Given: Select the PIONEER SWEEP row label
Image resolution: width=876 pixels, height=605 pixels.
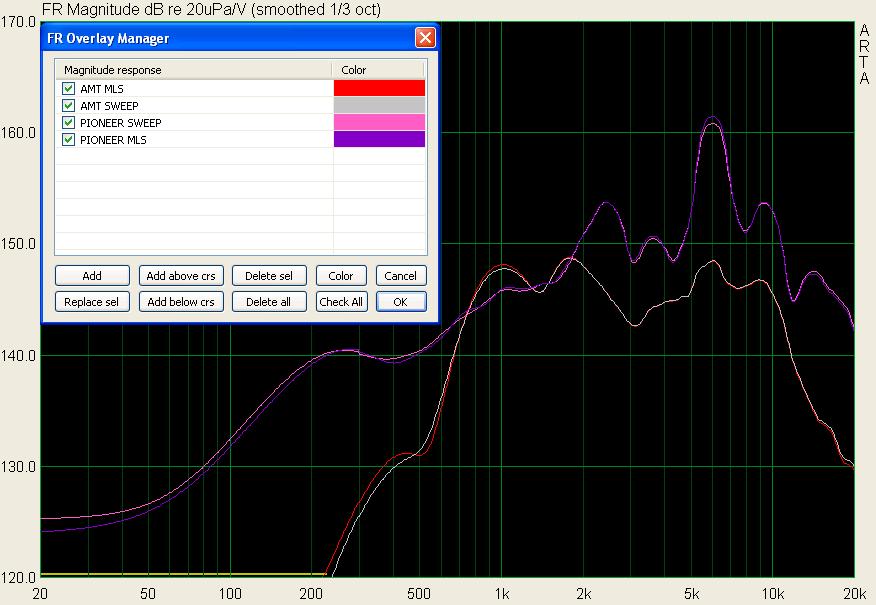Looking at the screenshot, I should 121,123.
